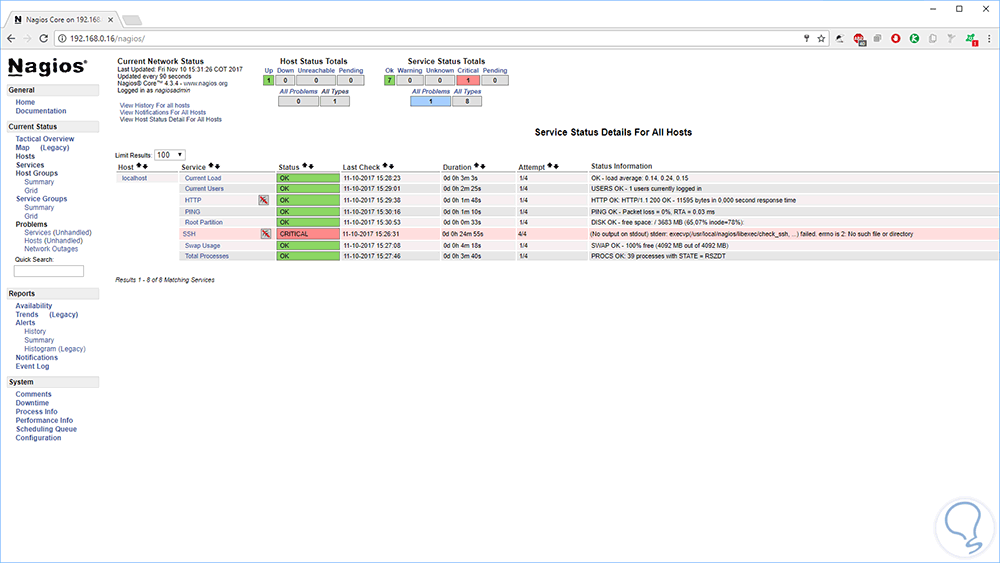Click the red Critical service count box
Screen dimensions: 1000x563
(468, 80)
